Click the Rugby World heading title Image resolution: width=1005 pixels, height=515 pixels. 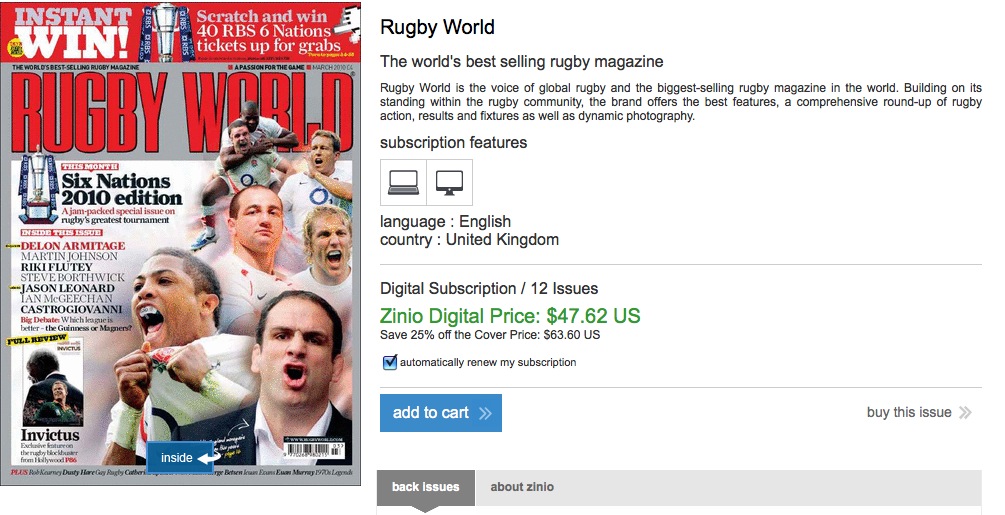point(437,28)
